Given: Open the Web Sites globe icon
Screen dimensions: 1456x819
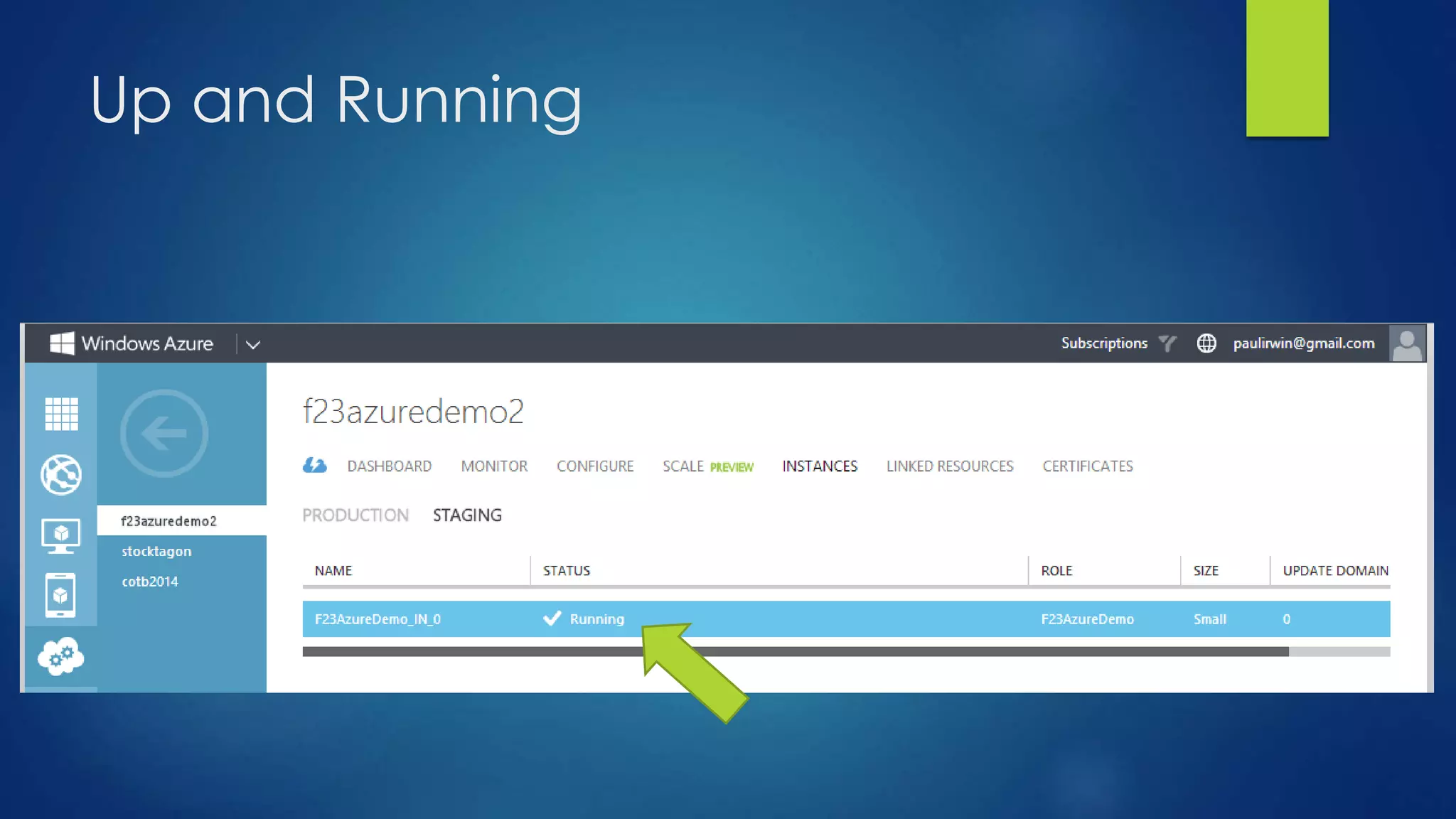Looking at the screenshot, I should pyautogui.click(x=61, y=474).
